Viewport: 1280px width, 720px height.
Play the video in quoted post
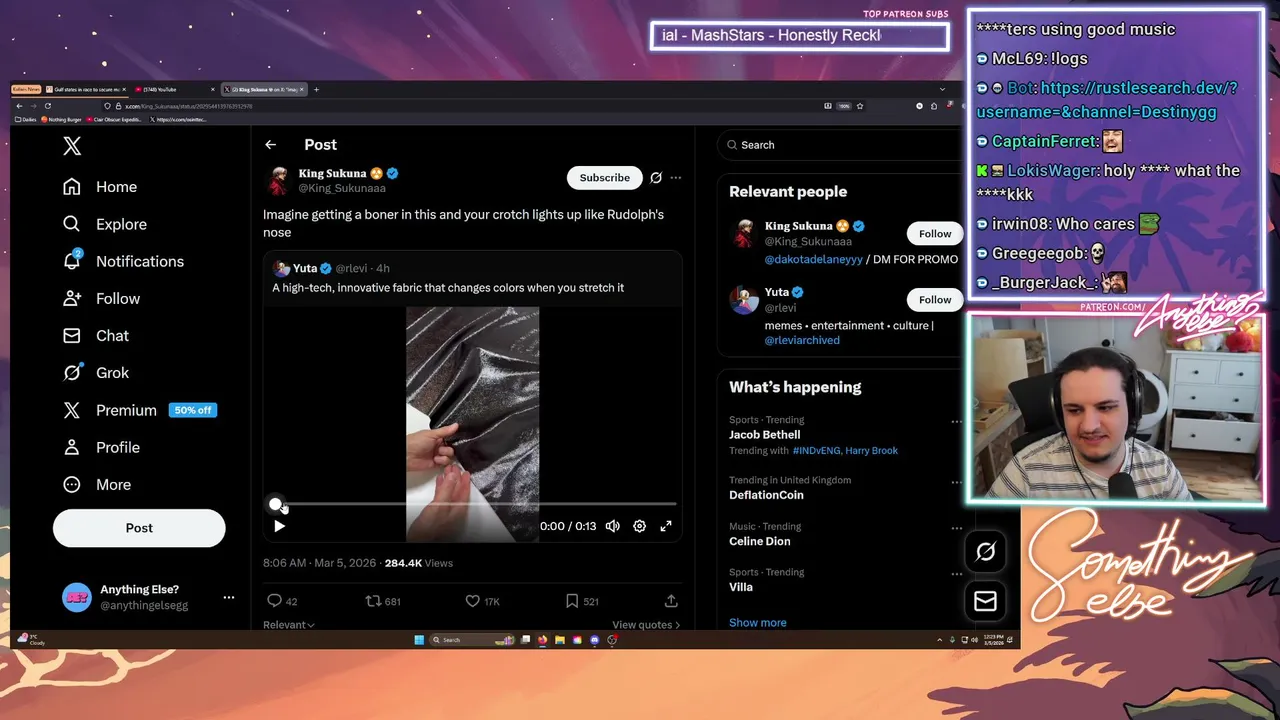tap(279, 526)
